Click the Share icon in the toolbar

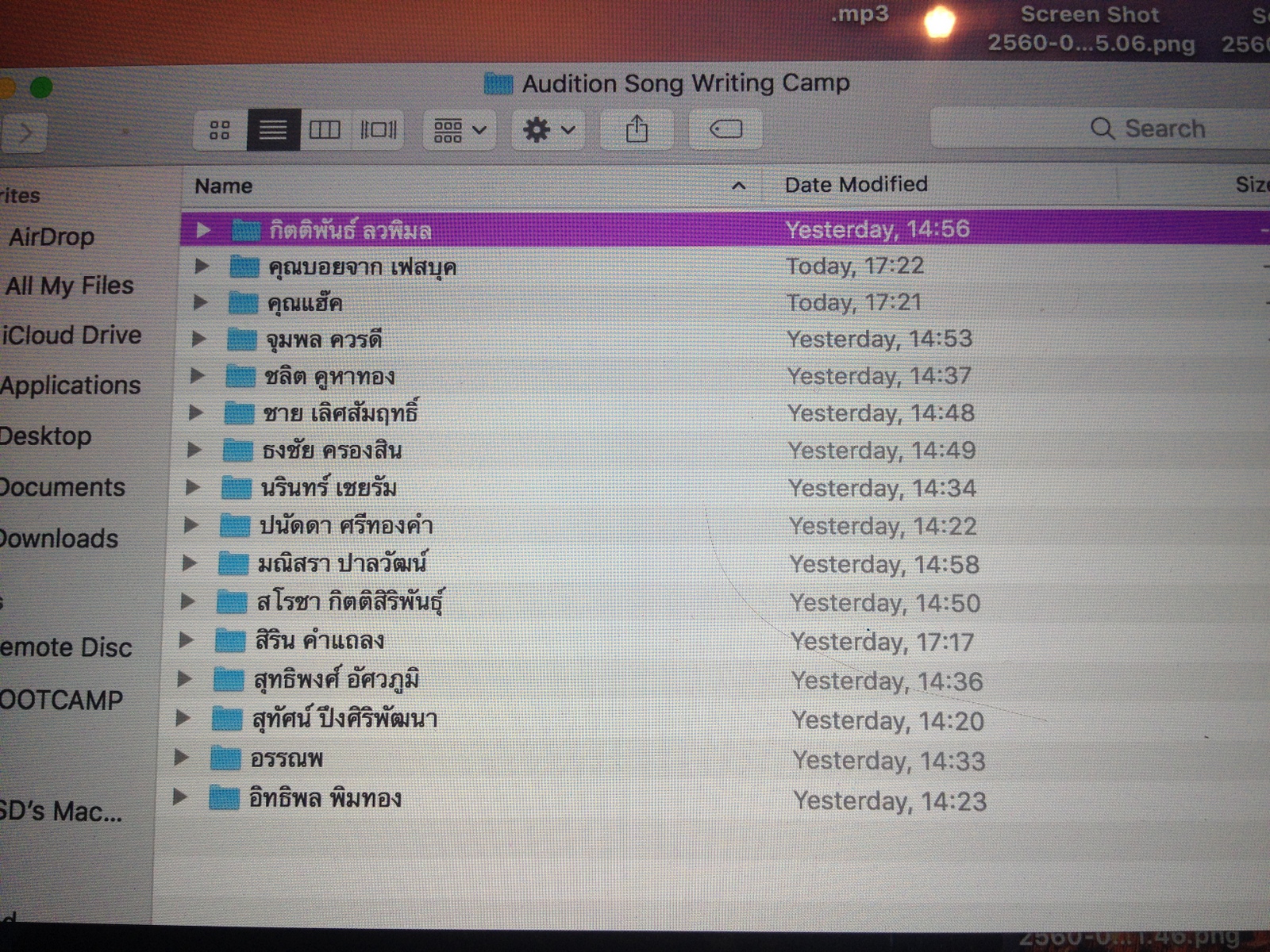(637, 129)
